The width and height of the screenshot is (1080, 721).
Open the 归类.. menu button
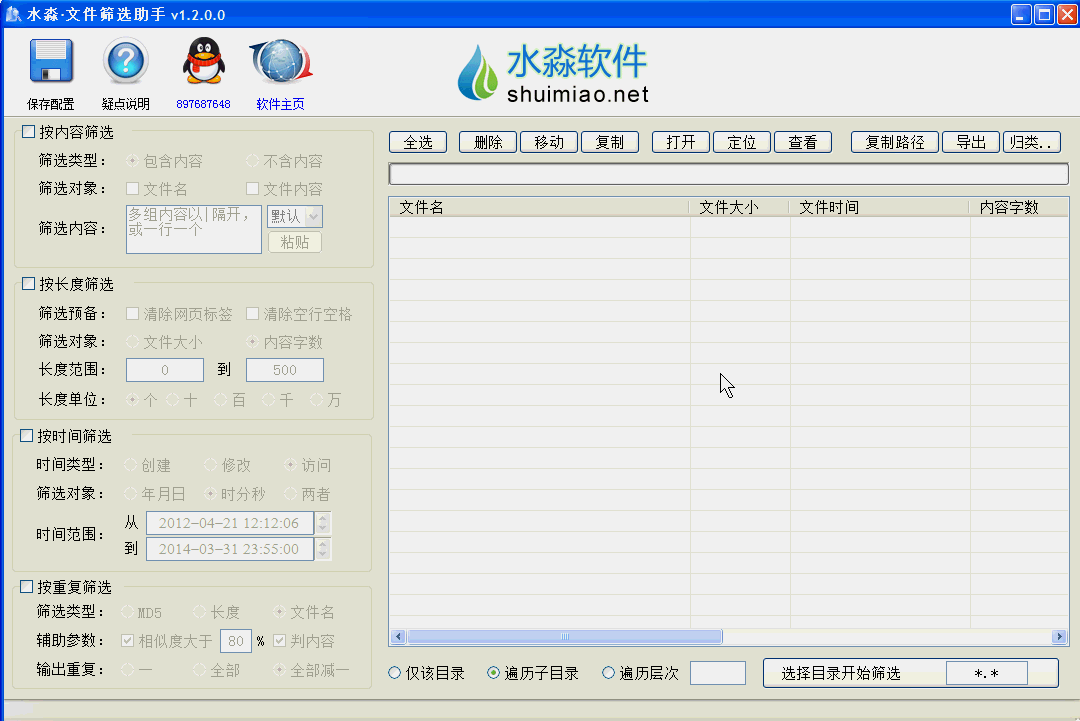pos(1030,142)
